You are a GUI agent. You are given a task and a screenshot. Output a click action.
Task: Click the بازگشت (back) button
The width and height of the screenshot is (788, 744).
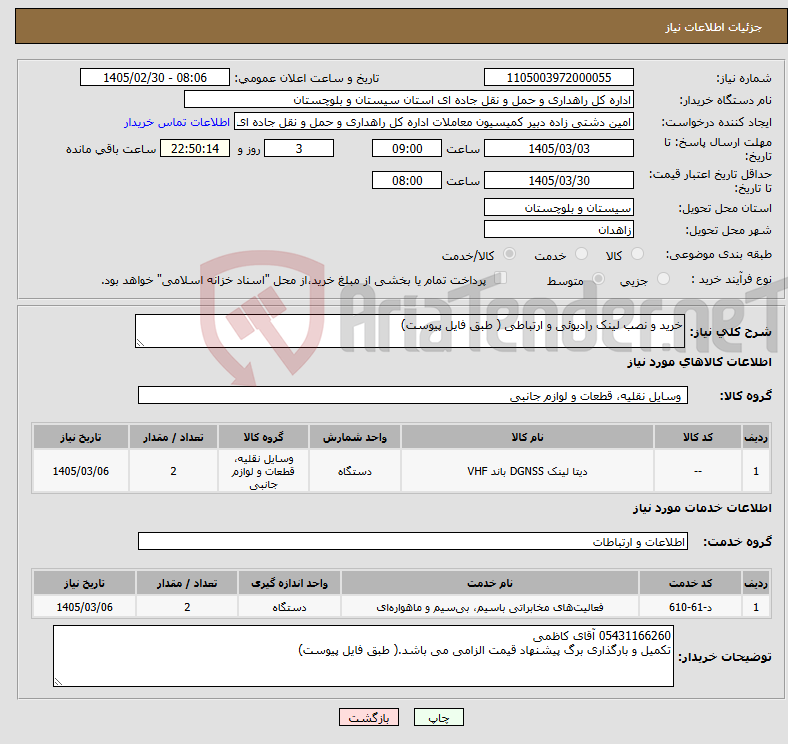pyautogui.click(x=369, y=717)
